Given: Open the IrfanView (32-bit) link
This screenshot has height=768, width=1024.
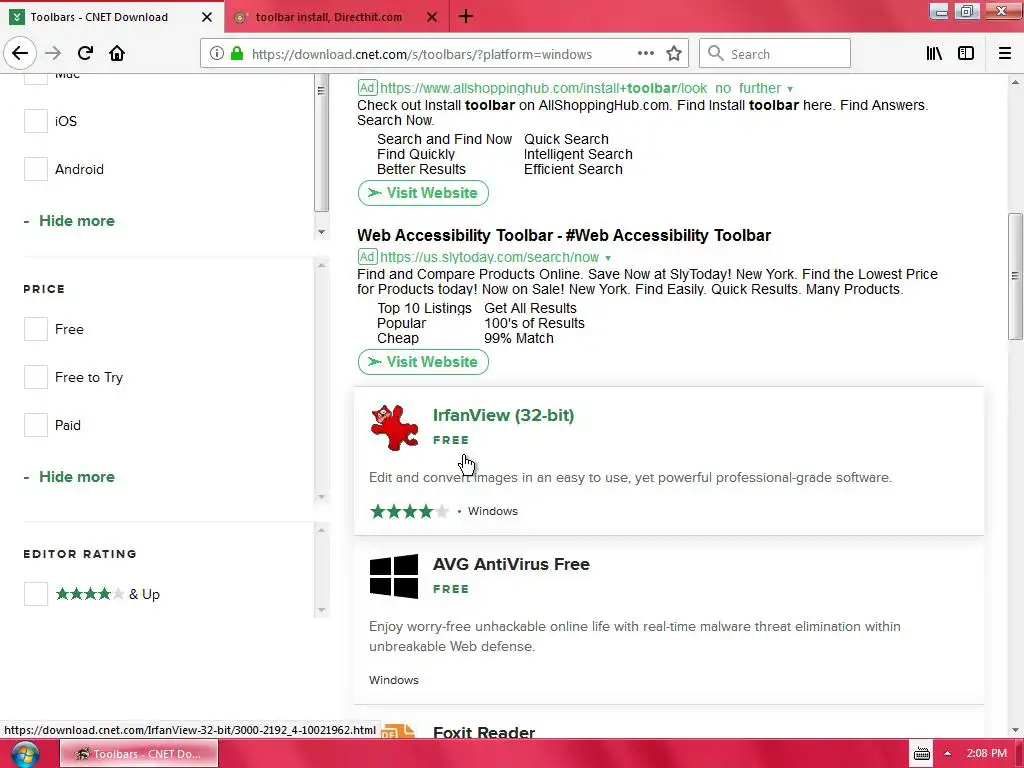Looking at the screenshot, I should [504, 415].
